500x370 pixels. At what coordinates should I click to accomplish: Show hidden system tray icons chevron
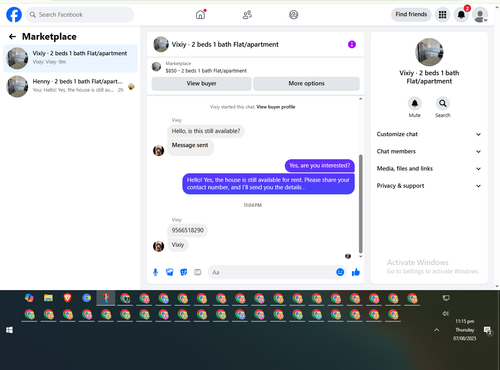(436, 330)
